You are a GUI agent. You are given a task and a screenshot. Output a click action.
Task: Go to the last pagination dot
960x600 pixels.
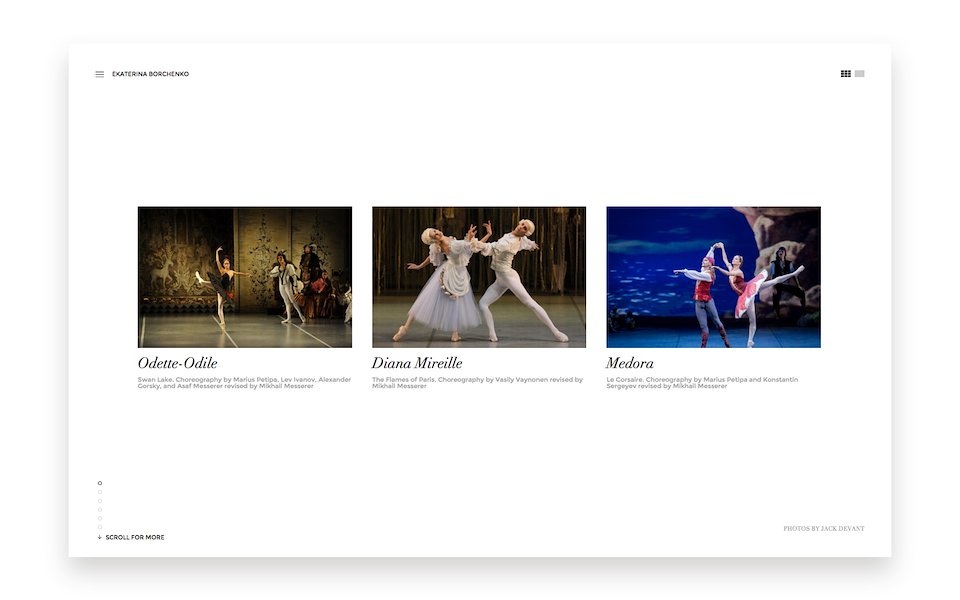[x=100, y=527]
